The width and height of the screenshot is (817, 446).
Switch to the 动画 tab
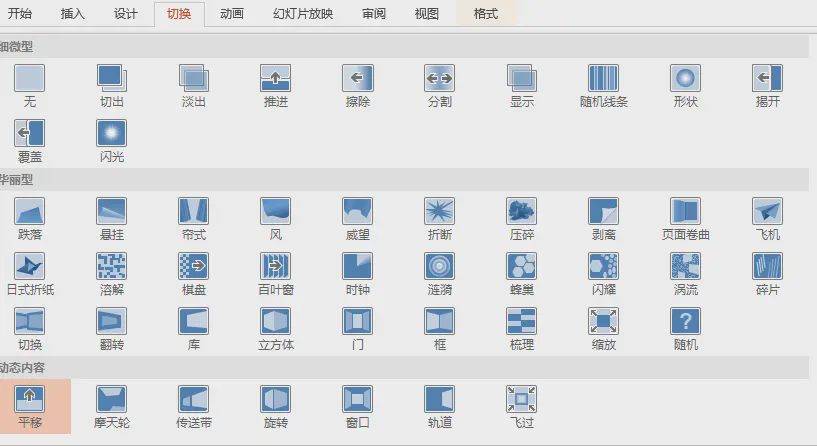[x=231, y=14]
